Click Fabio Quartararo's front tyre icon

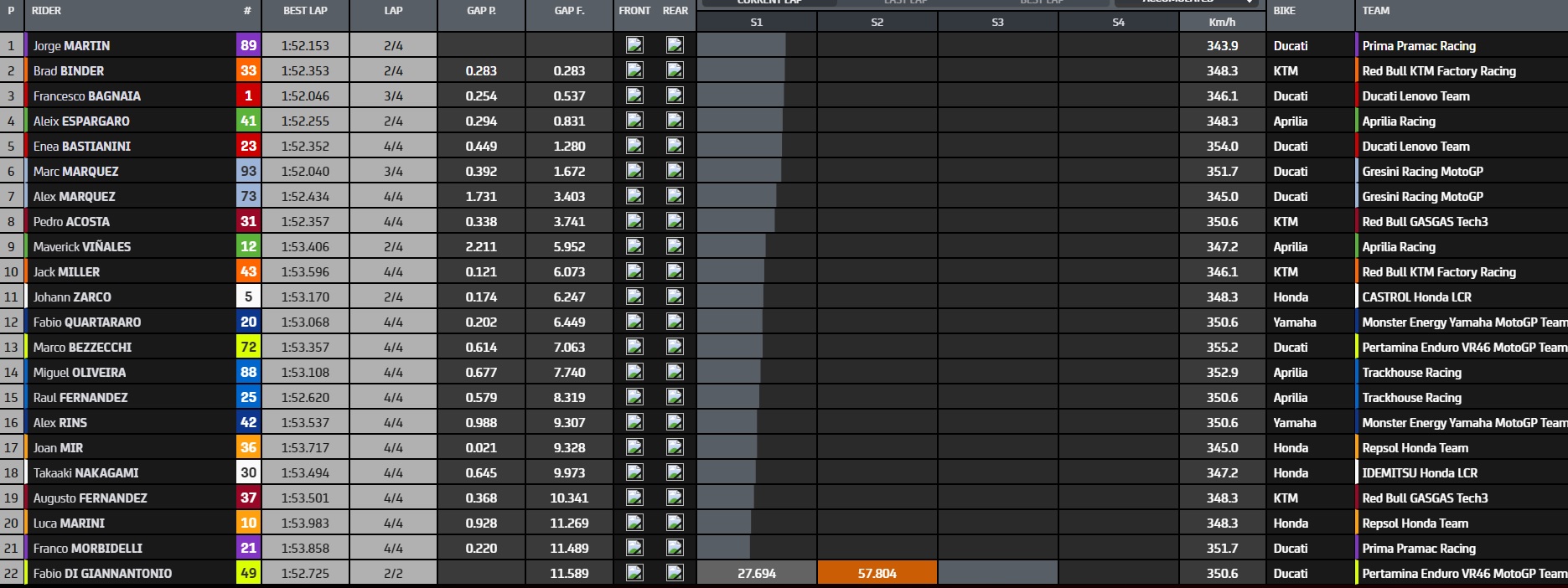tap(634, 322)
